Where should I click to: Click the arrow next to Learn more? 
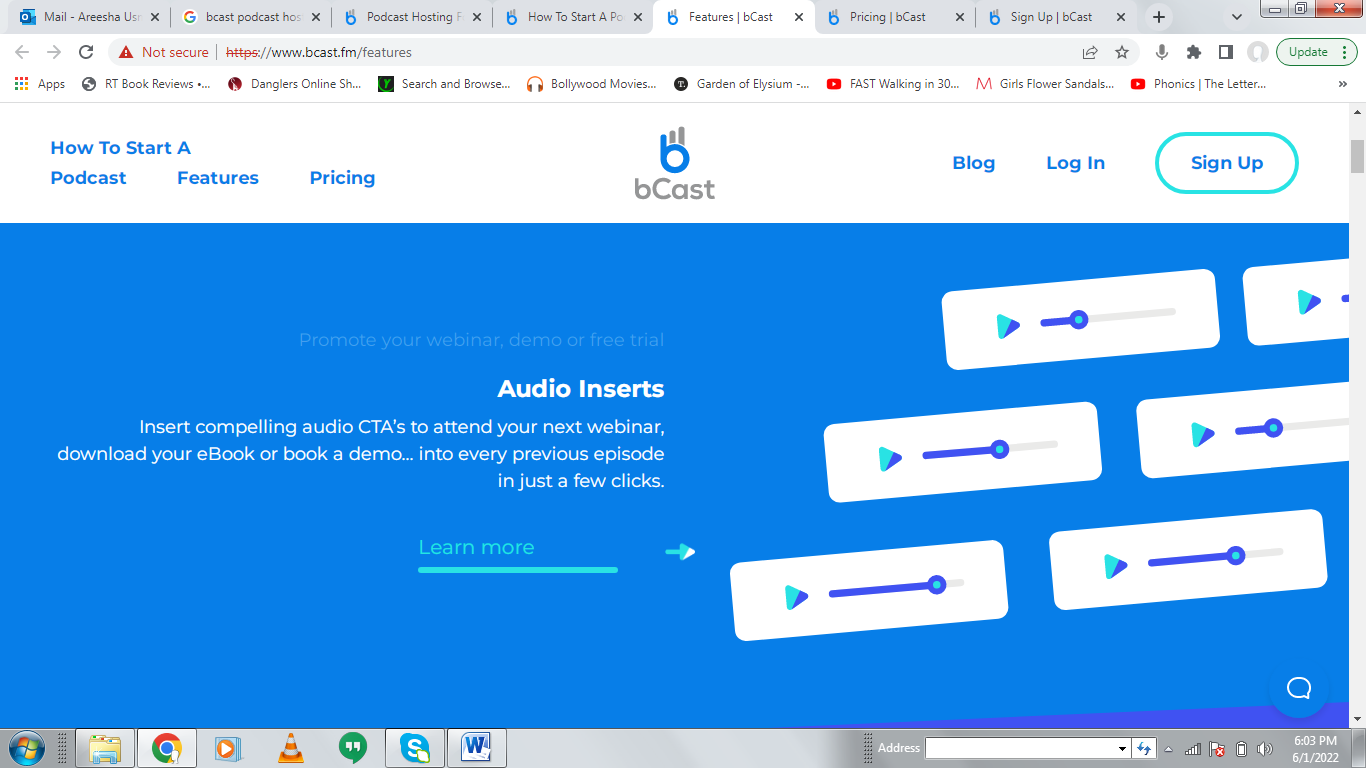[680, 551]
